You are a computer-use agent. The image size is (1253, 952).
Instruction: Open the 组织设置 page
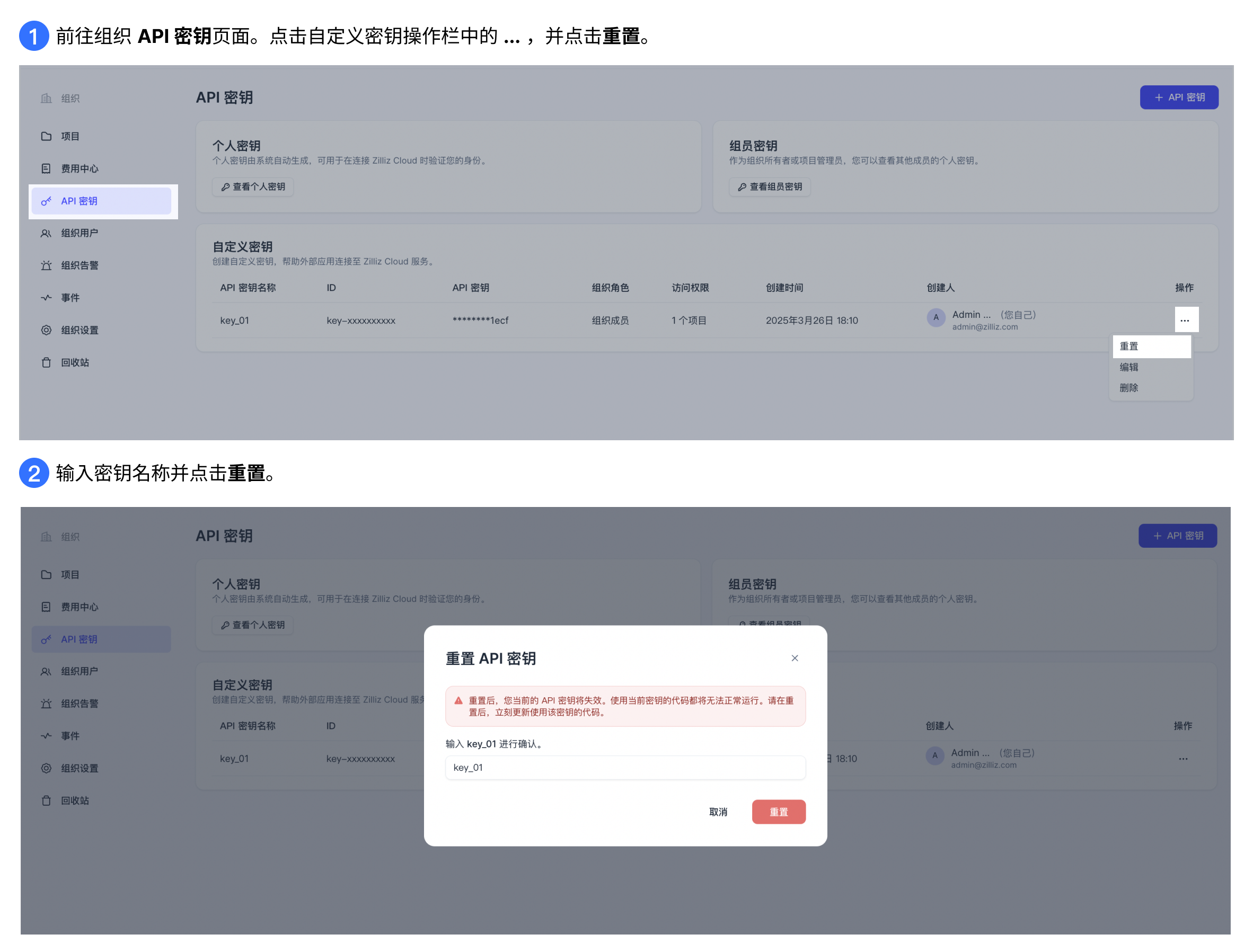coord(80,330)
